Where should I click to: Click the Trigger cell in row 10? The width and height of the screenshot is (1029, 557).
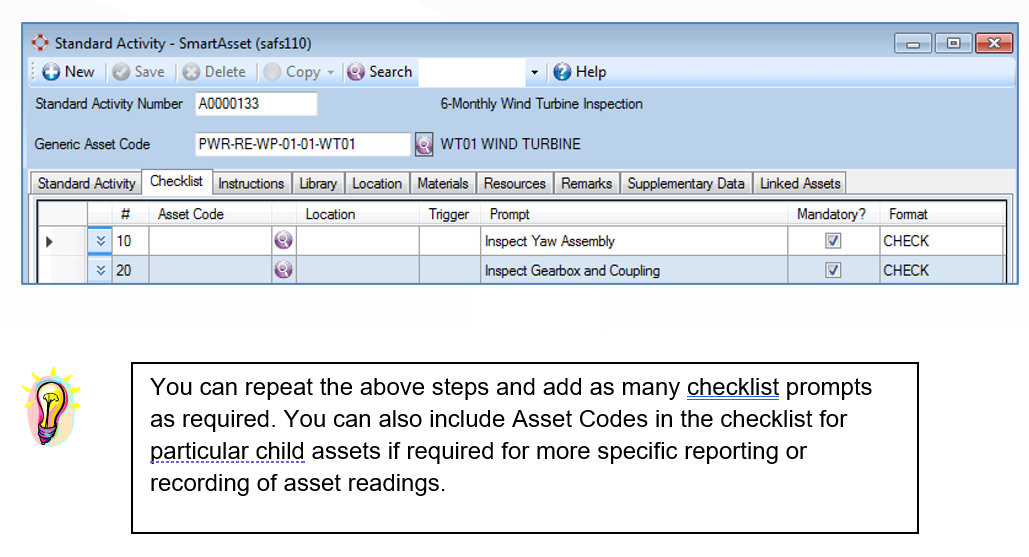click(450, 241)
